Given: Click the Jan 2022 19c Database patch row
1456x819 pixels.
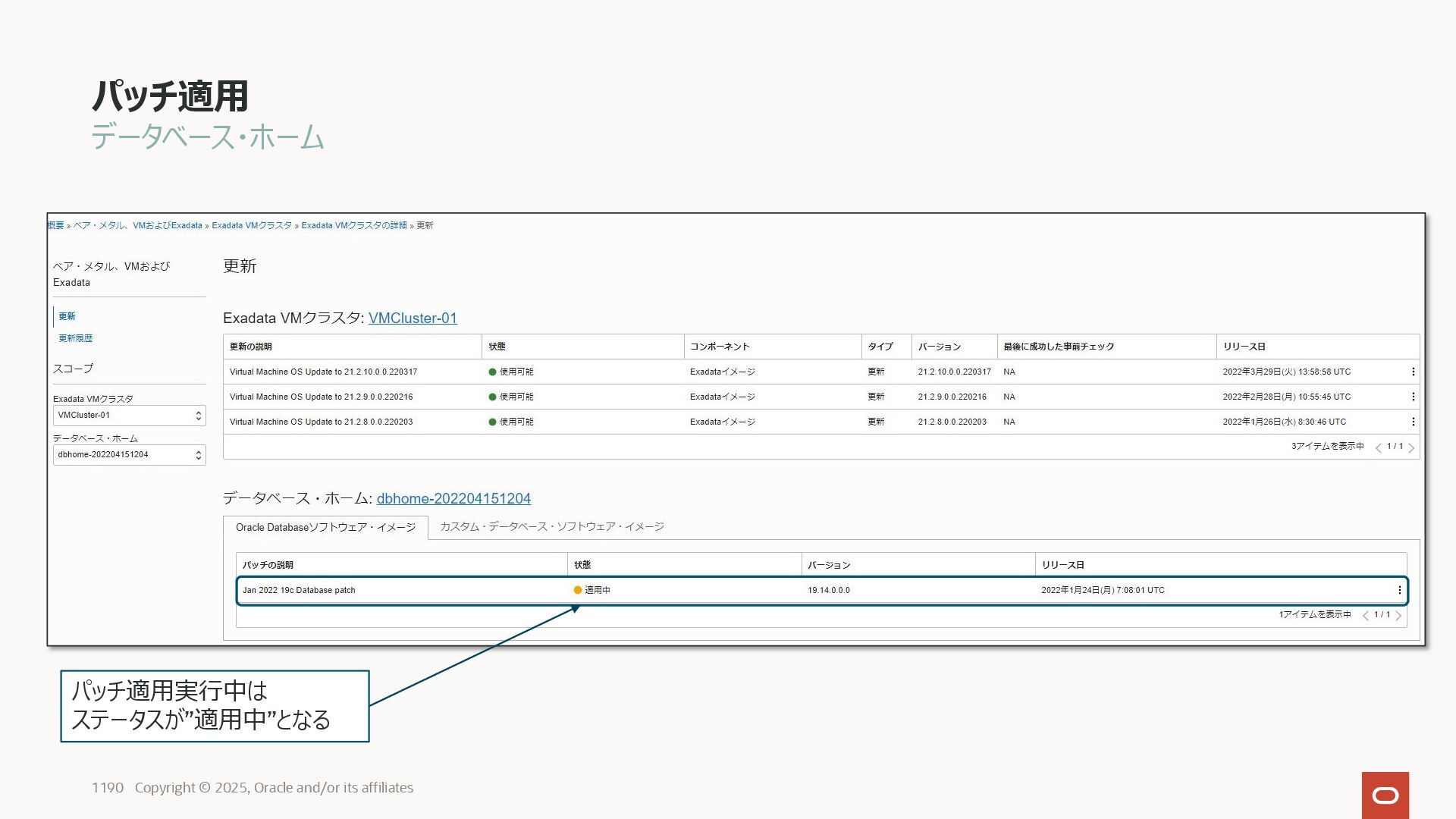Looking at the screenshot, I should pos(299,590).
